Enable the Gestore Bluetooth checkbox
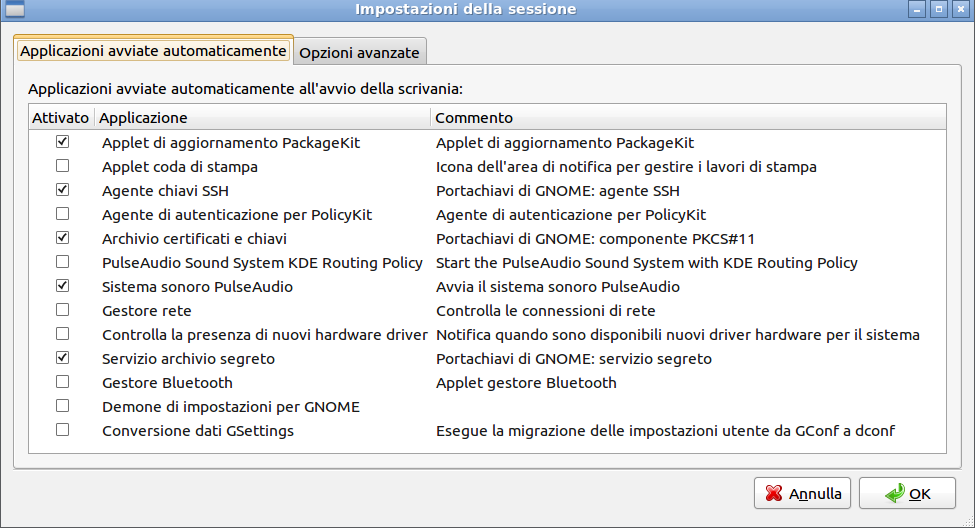 coord(63,382)
